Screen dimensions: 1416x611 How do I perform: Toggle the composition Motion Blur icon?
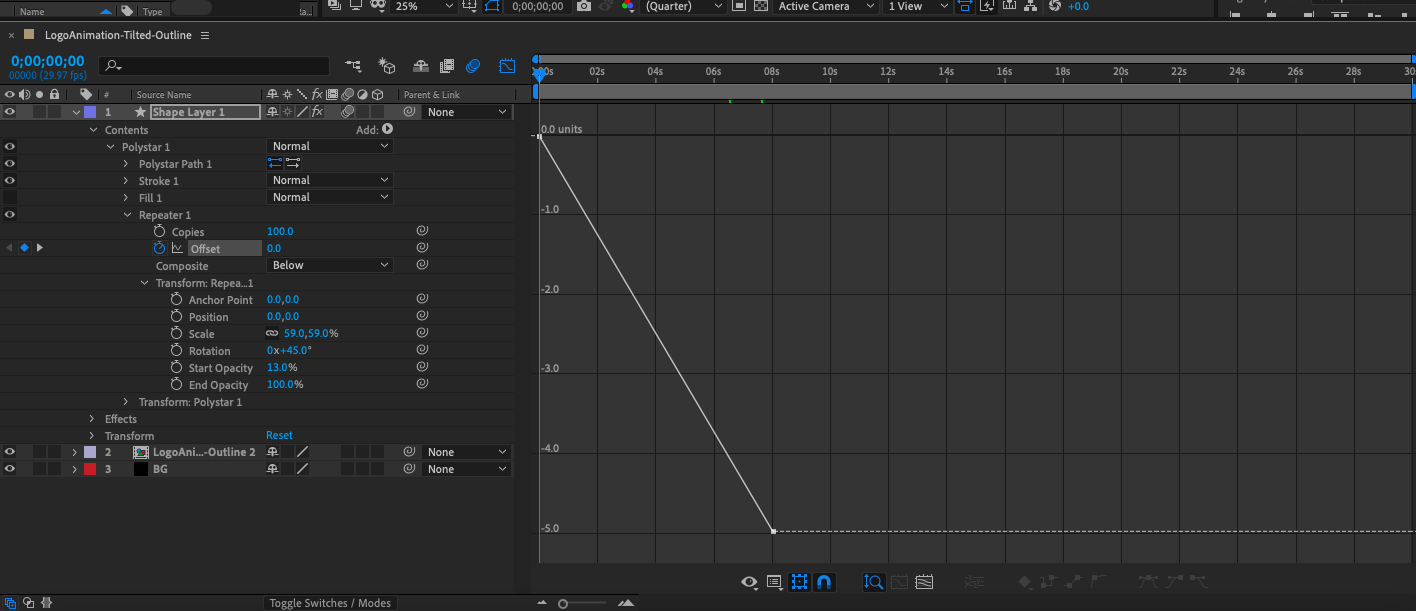pos(472,66)
